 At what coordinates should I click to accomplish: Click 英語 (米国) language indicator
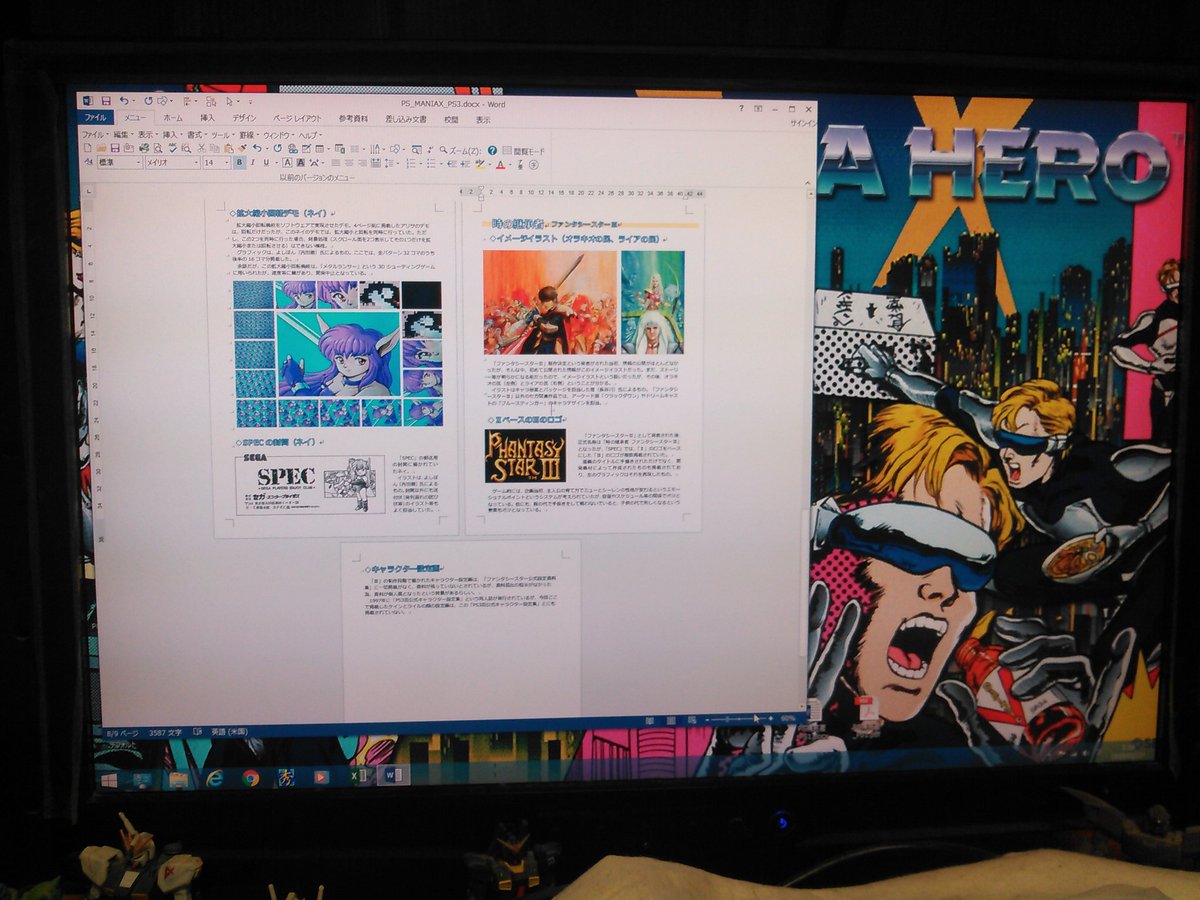click(229, 732)
